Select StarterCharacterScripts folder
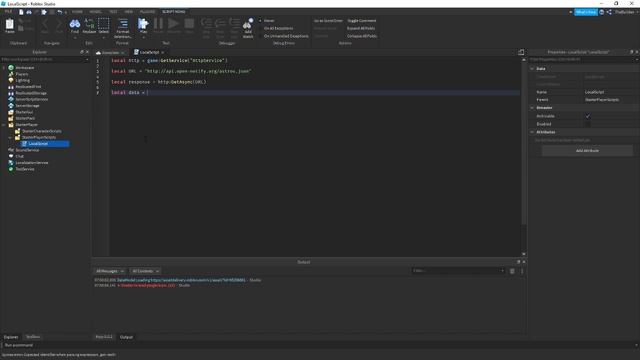Screen dimensions: 640x360 coord(41,131)
